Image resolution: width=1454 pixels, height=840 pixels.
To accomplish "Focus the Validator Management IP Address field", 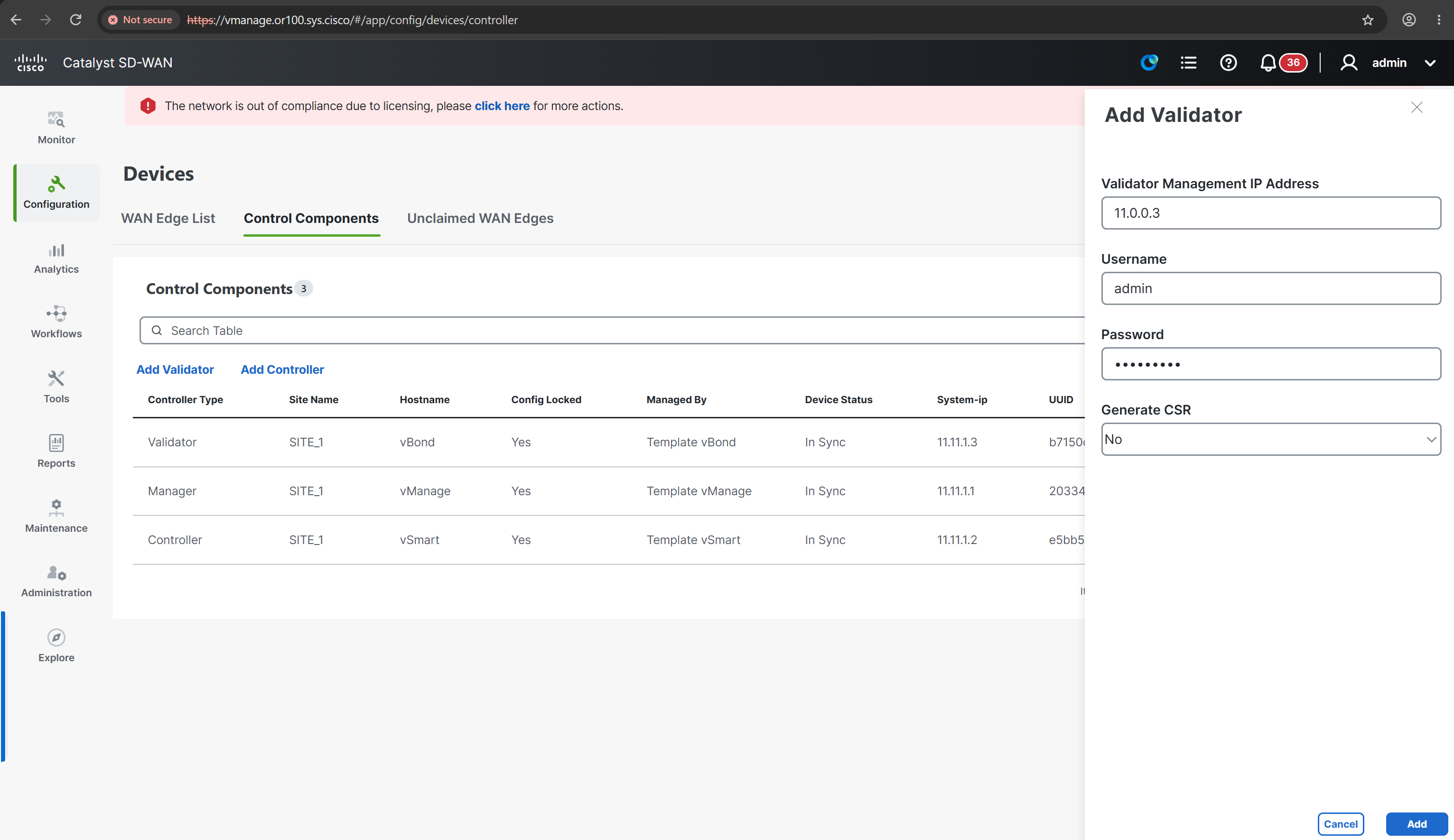I will pyautogui.click(x=1270, y=213).
